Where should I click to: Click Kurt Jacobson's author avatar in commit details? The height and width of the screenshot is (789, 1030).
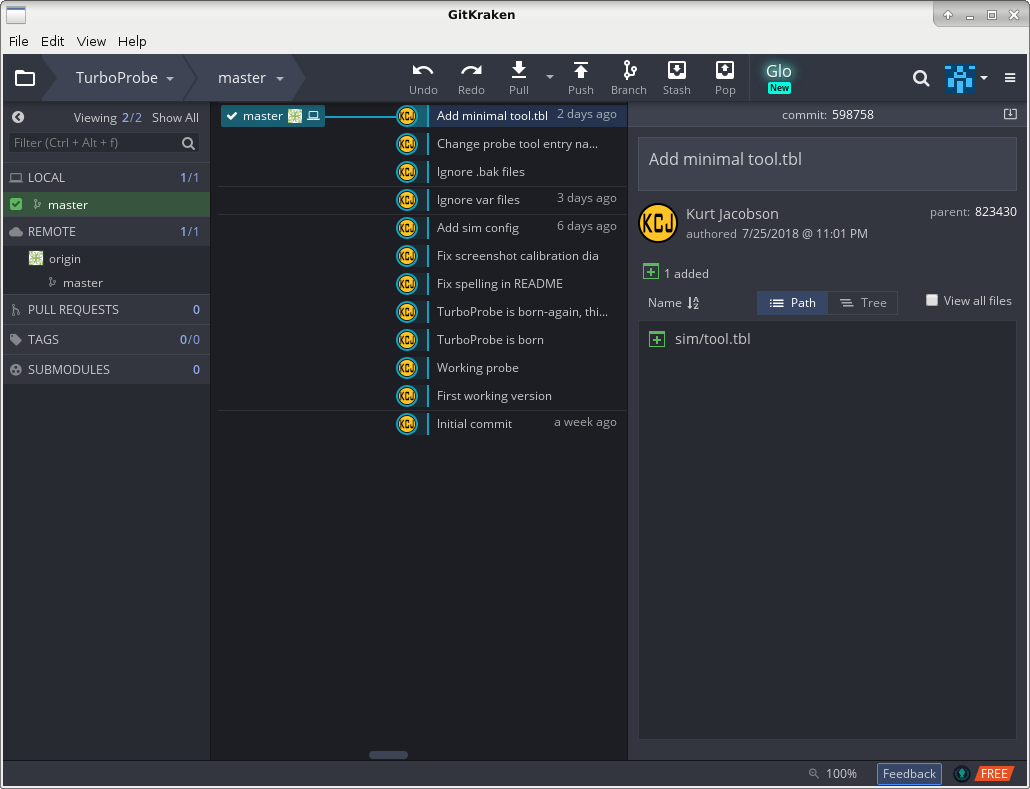coord(658,223)
